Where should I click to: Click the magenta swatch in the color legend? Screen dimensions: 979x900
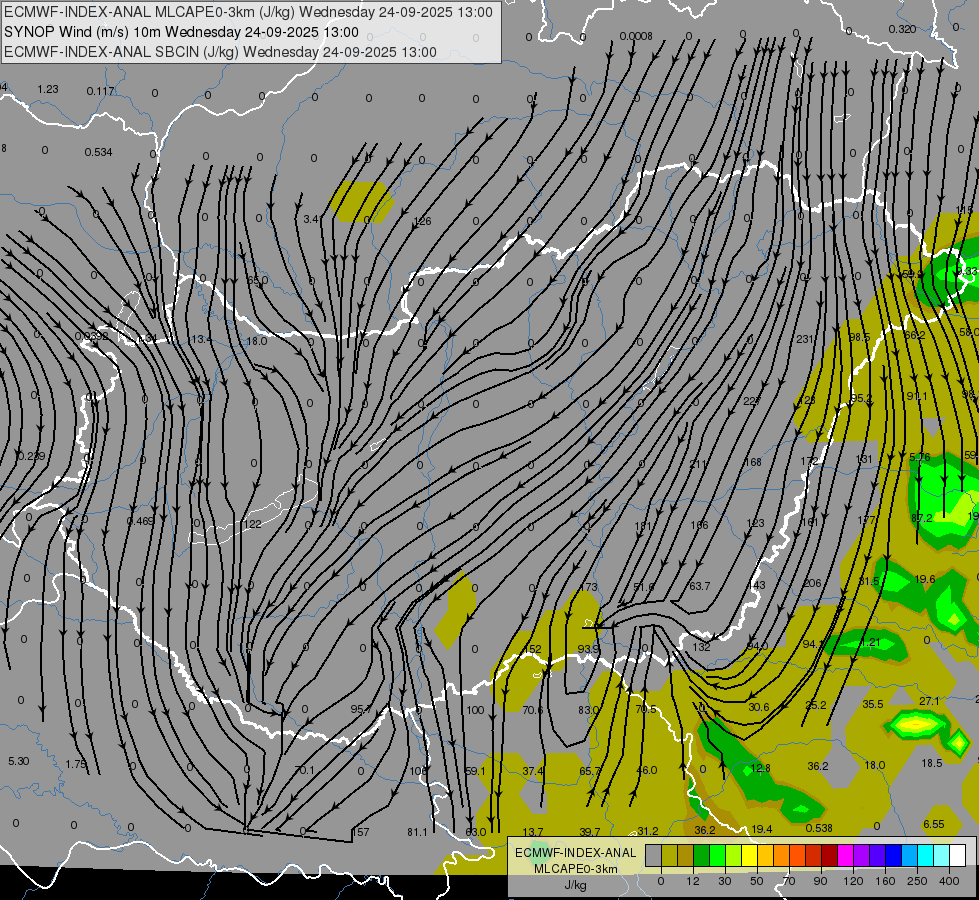pos(845,856)
